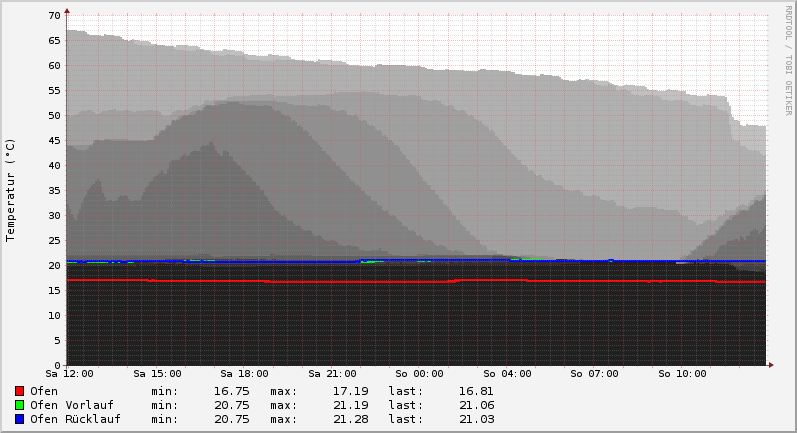Select the So 10:00 time label
This screenshot has width=797, height=433.
pos(682,374)
